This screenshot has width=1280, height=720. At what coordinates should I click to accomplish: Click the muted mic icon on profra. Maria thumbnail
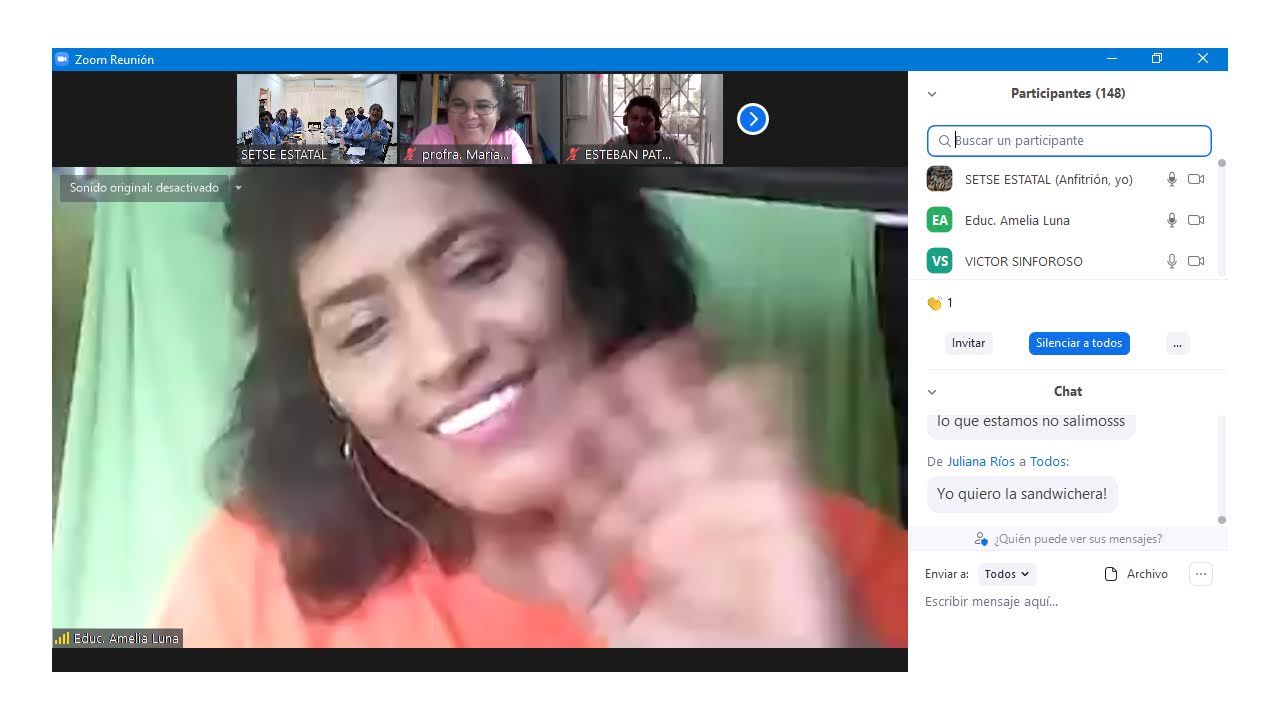coord(410,155)
